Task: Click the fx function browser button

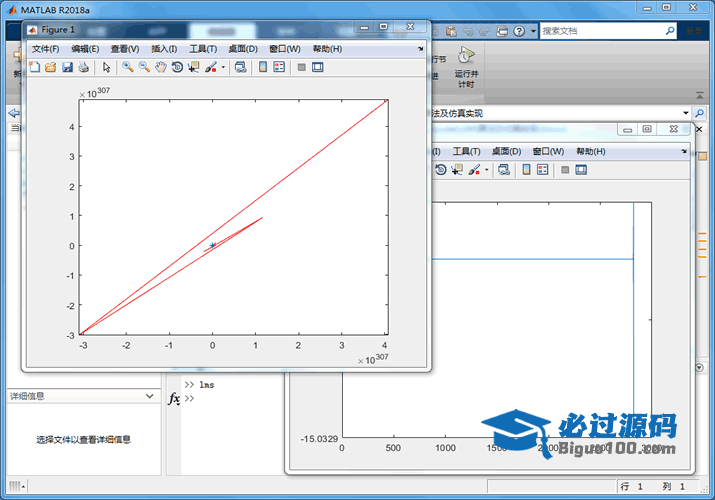Action: [174, 399]
